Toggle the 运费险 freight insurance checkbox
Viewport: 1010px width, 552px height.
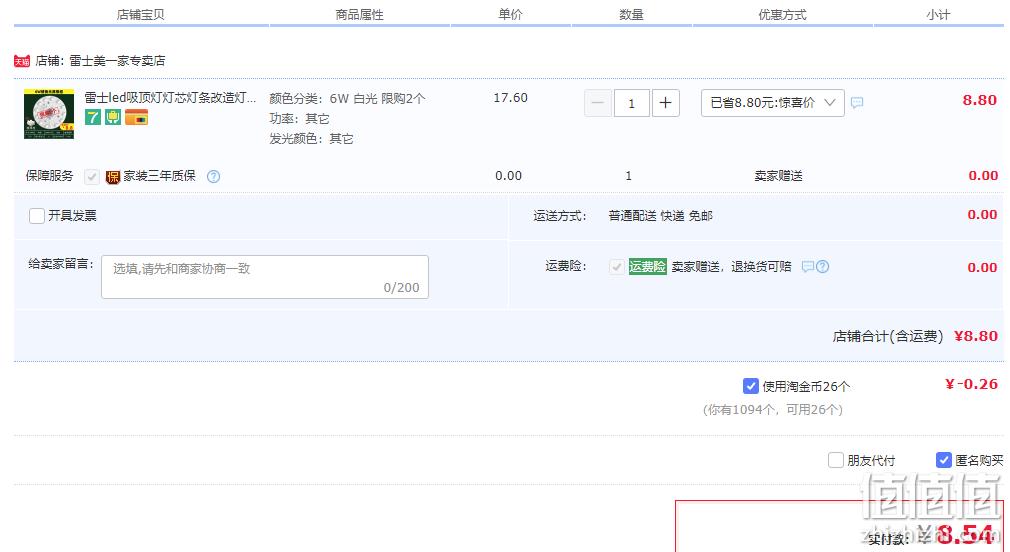[x=616, y=267]
